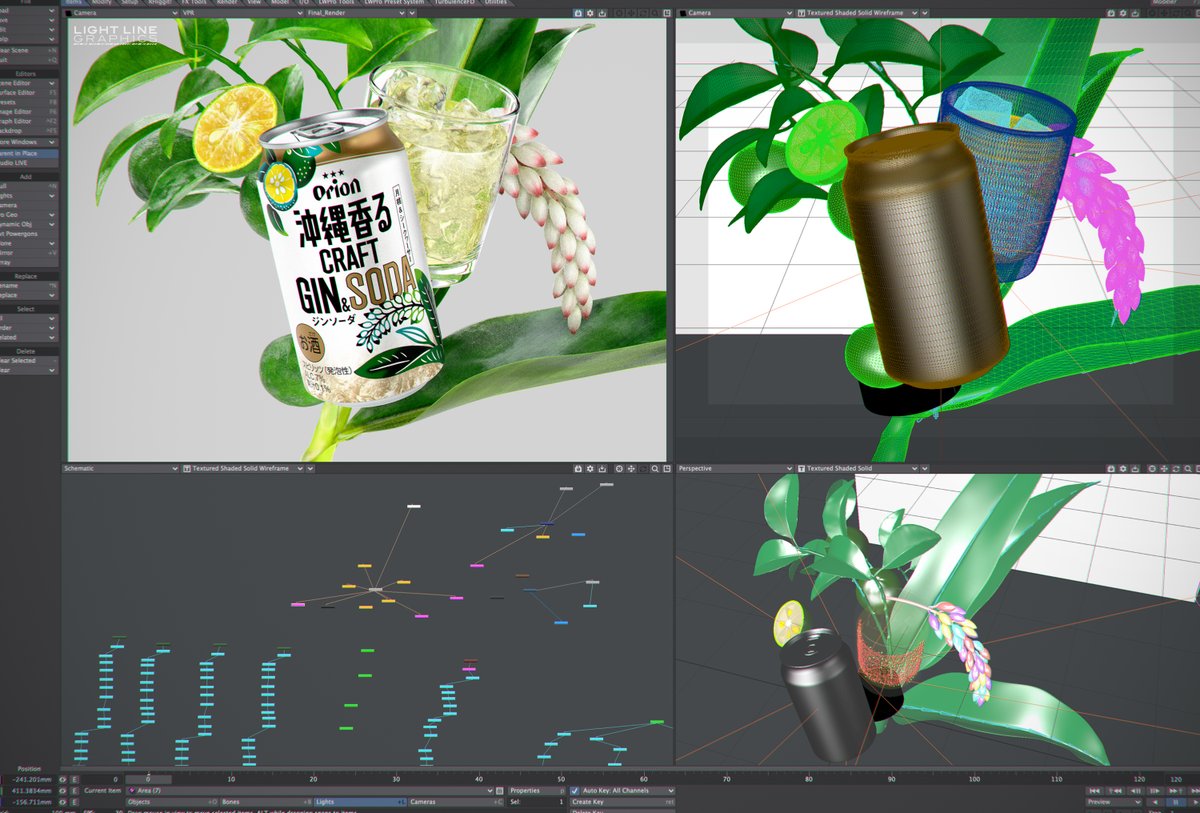Click the E envelope button for Y position
Image resolution: width=1200 pixels, height=813 pixels.
point(75,790)
